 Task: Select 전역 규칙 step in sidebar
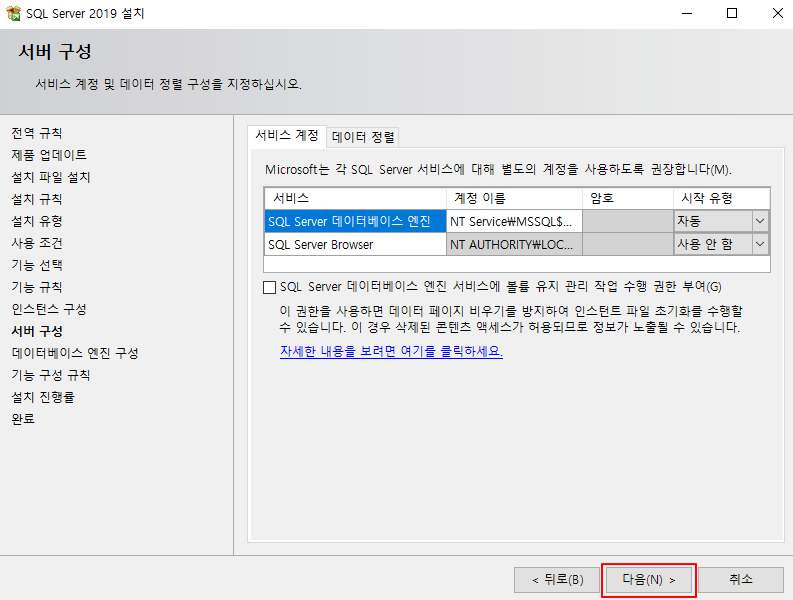[37, 133]
